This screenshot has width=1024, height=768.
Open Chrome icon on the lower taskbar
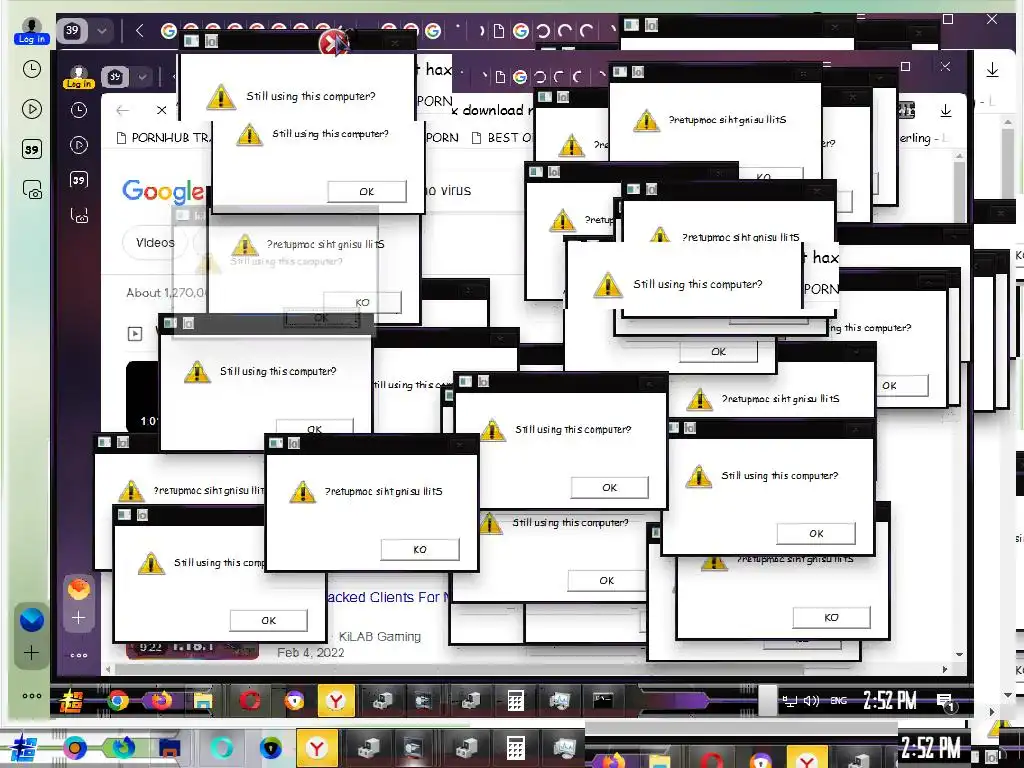pos(75,748)
